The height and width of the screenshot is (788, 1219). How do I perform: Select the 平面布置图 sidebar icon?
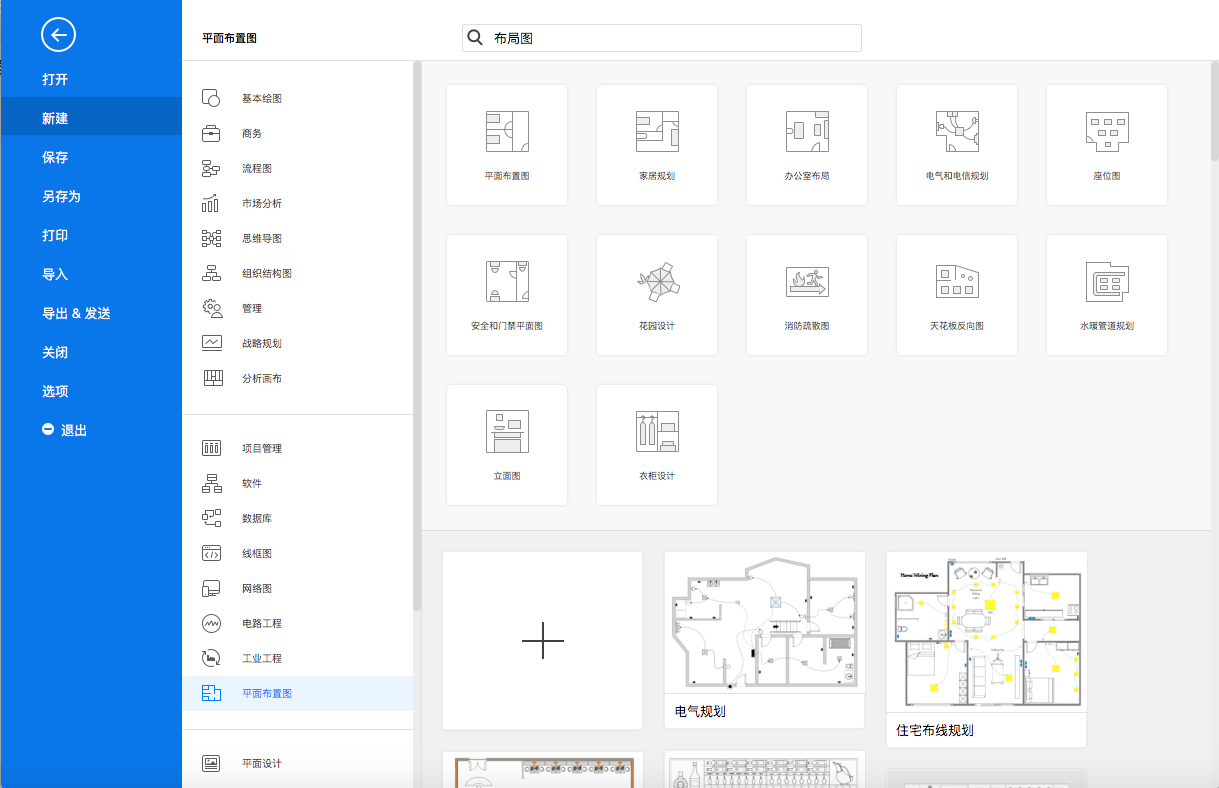211,693
